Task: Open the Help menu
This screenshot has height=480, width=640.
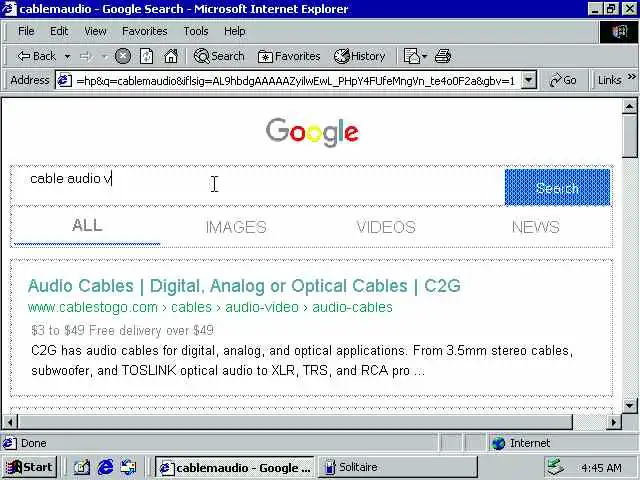Action: (x=235, y=31)
